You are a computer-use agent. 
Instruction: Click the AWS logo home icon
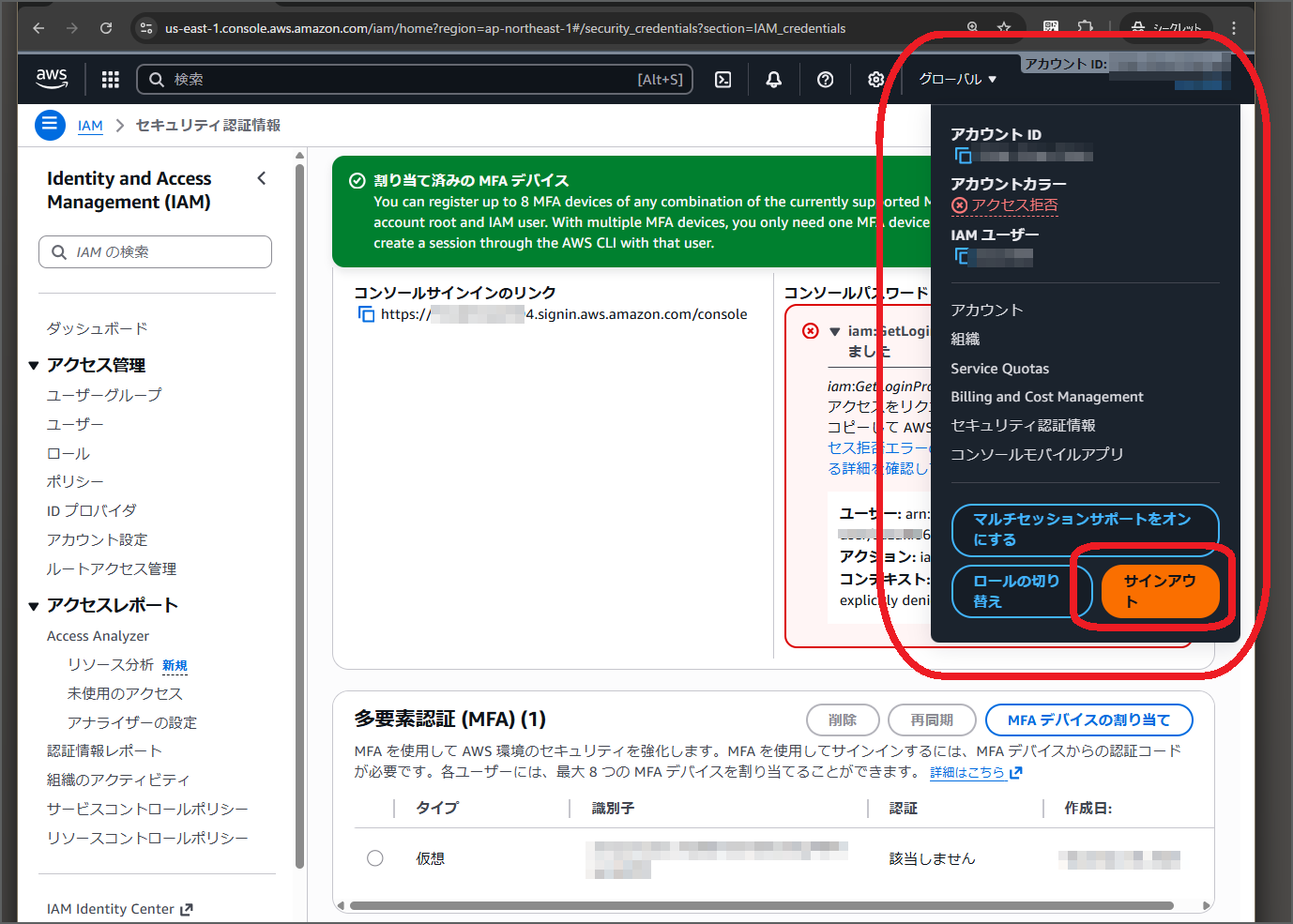(52, 79)
